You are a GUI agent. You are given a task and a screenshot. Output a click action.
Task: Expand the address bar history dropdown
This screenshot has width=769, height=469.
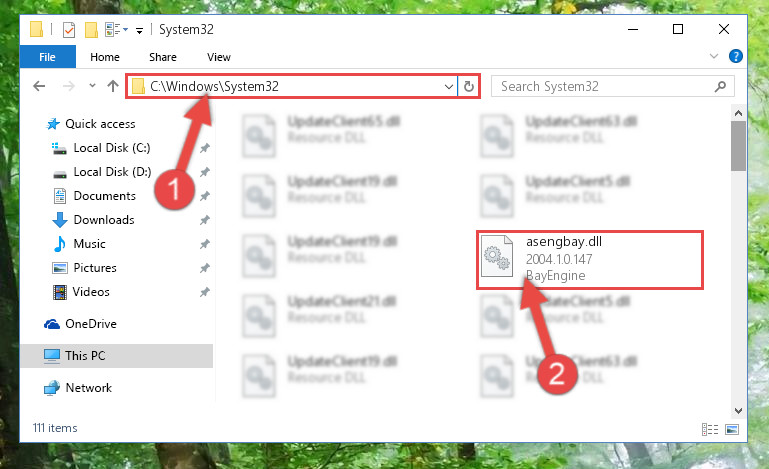click(448, 87)
